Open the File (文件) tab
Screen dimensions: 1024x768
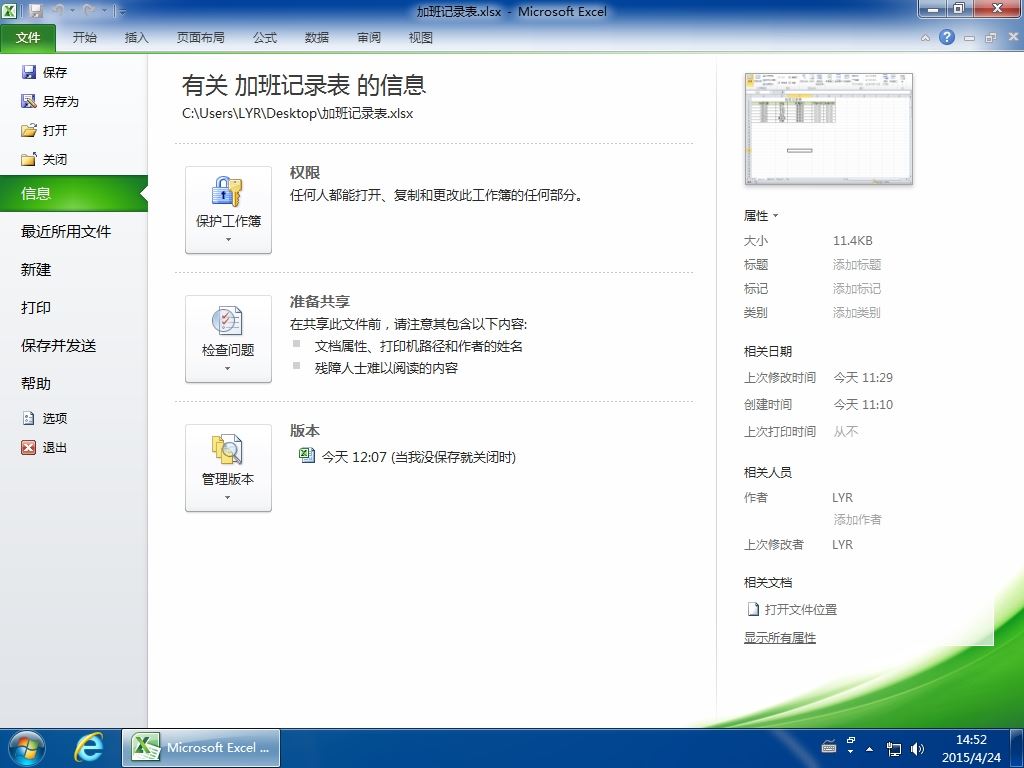click(28, 38)
